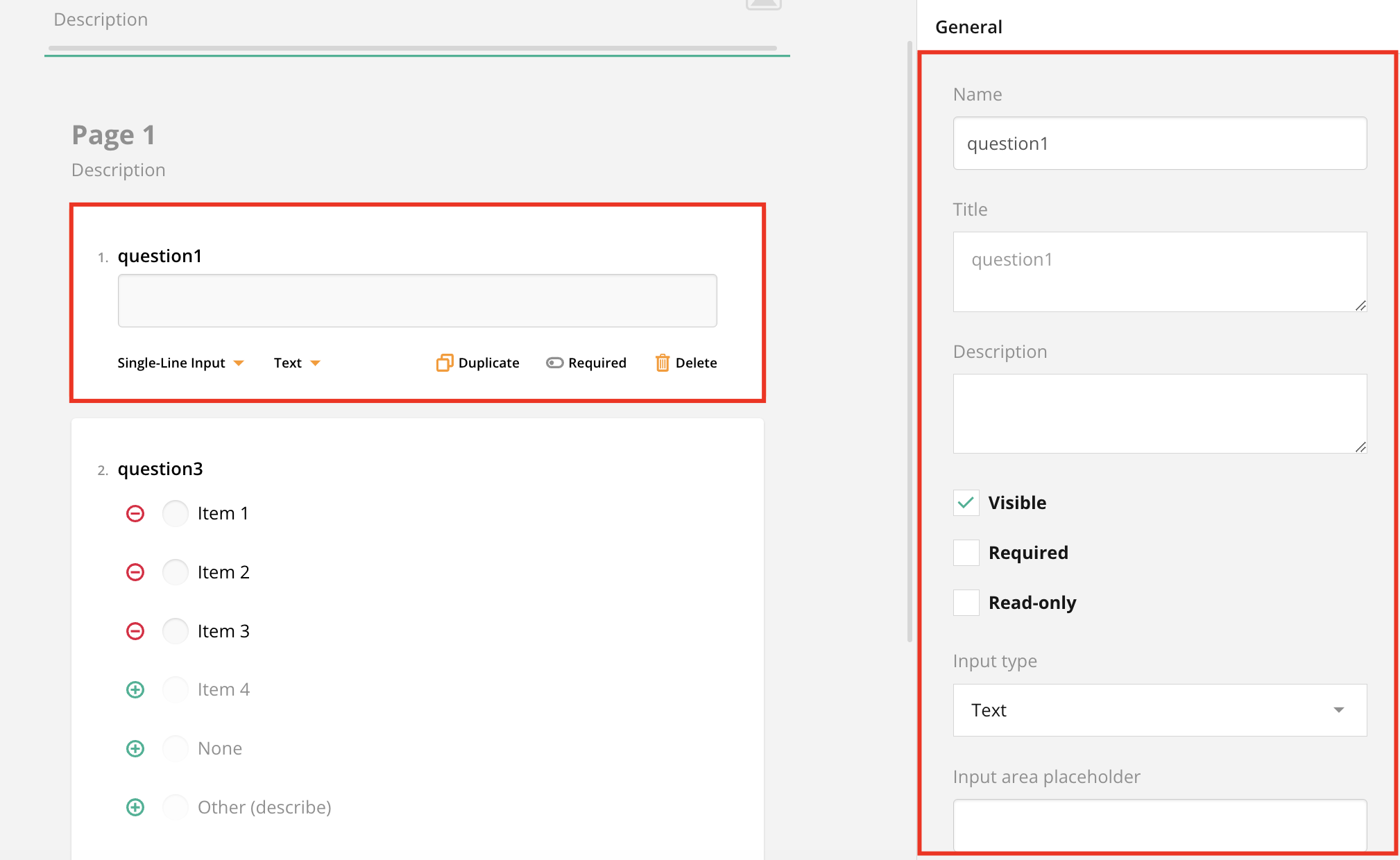Click the Duplicate icon on question1

click(x=444, y=363)
